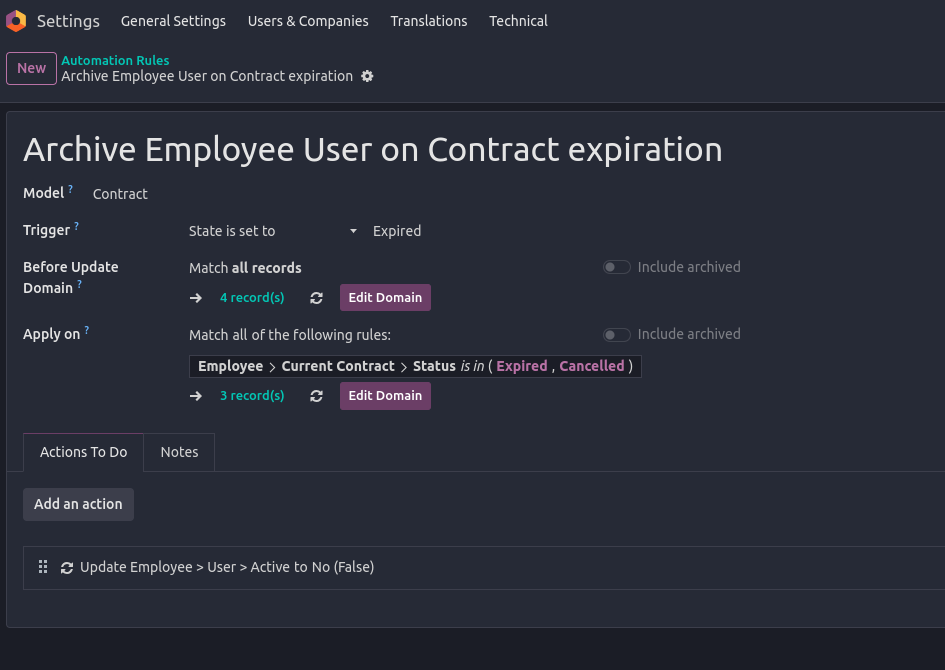This screenshot has width=945, height=670.
Task: Select the Actions To Do tab
Action: point(83,452)
